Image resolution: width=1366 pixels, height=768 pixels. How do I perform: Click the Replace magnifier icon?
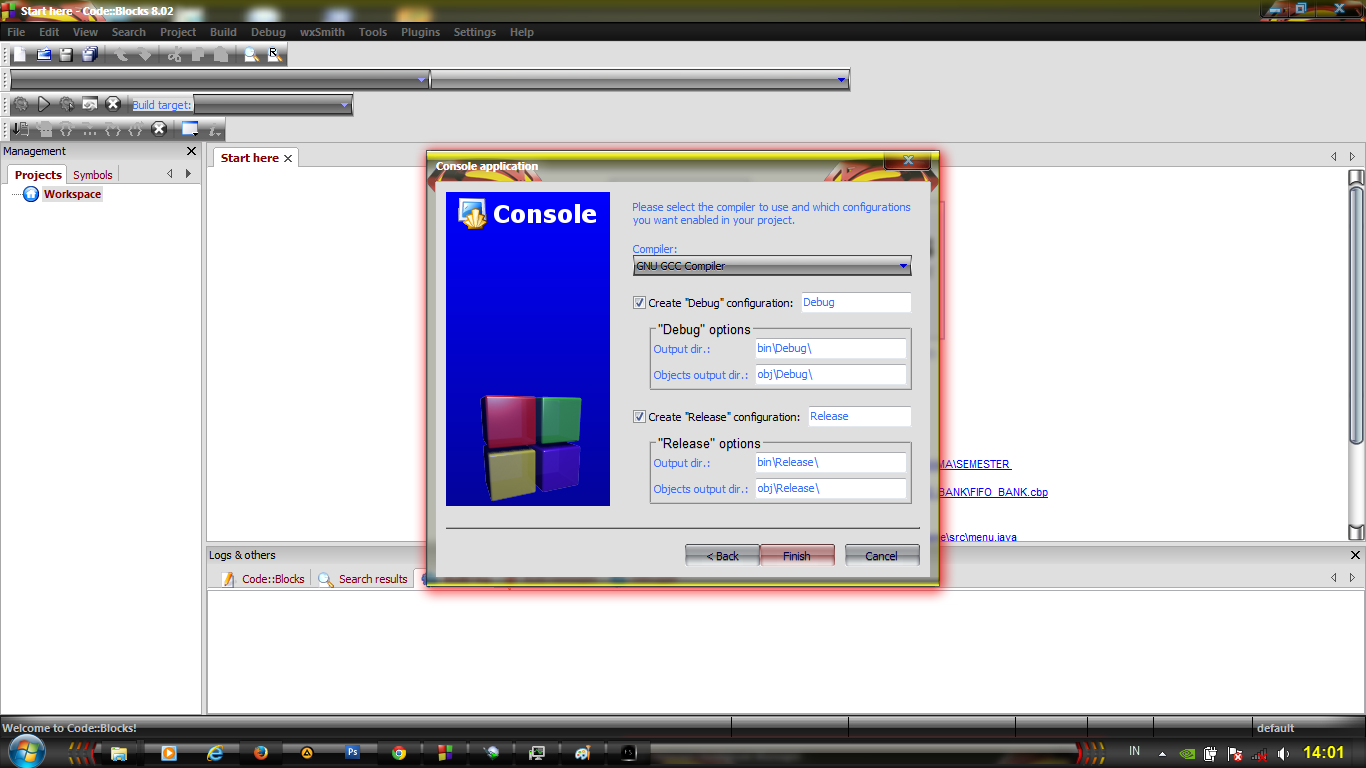[274, 55]
